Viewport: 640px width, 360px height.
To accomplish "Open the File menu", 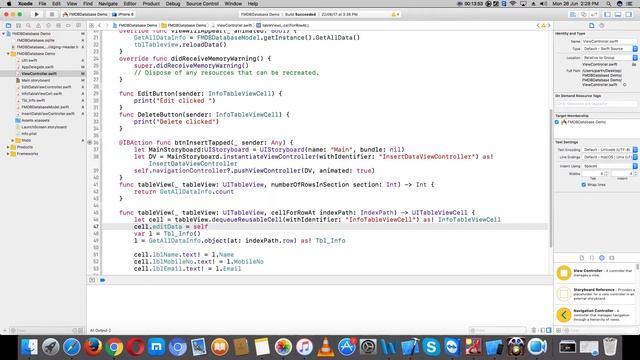I will pyautogui.click(x=42, y=4).
